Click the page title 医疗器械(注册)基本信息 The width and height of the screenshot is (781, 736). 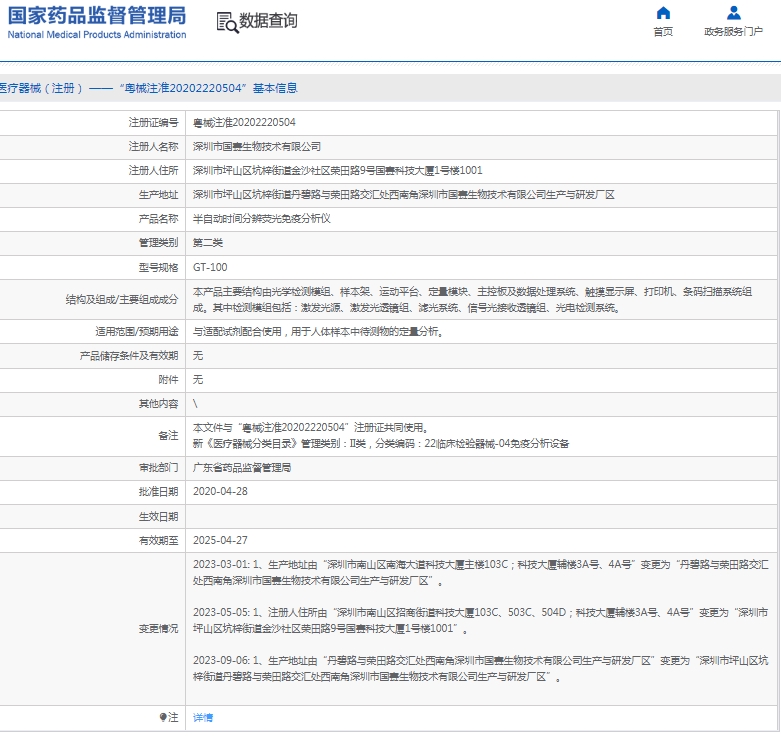(148, 89)
